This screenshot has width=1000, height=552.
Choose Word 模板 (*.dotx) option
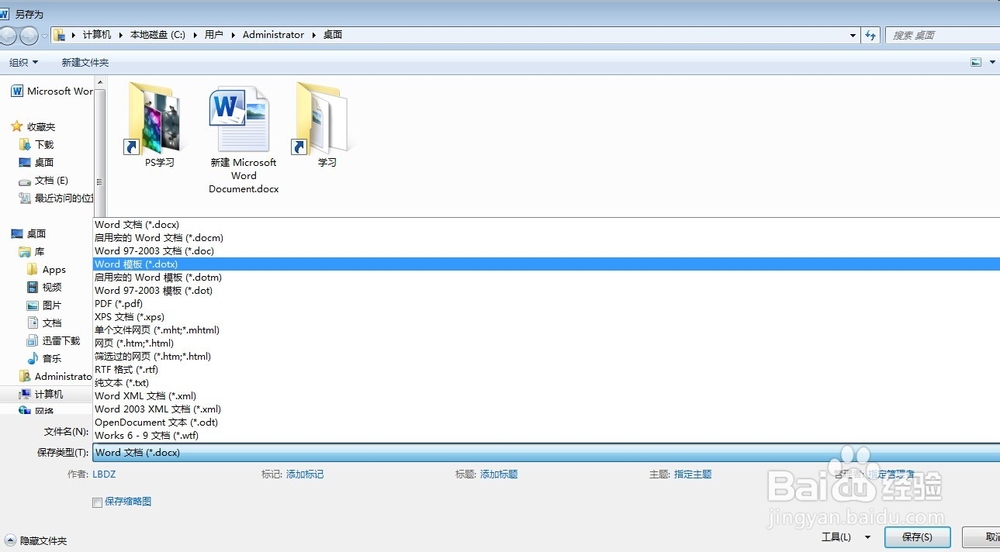point(547,264)
